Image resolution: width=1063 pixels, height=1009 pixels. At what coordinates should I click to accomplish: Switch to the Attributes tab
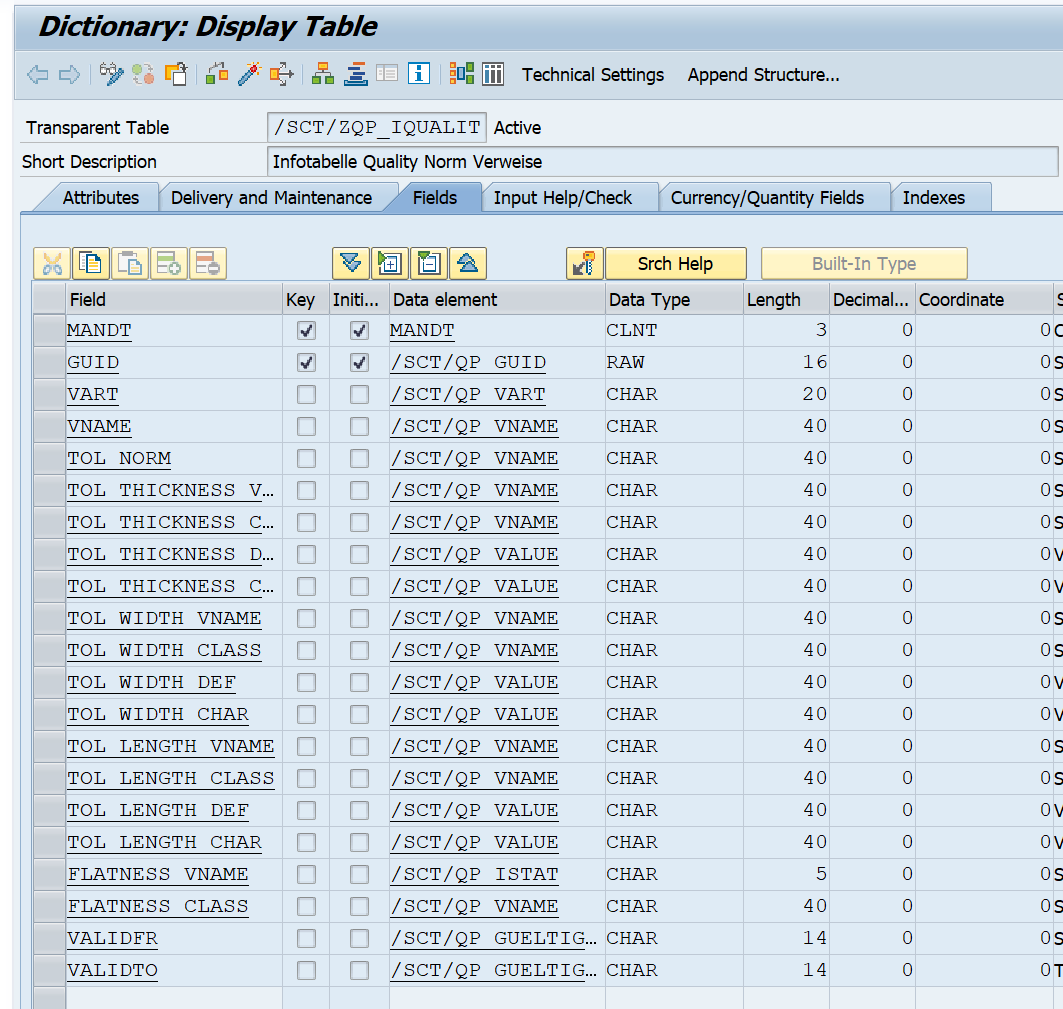coord(101,198)
